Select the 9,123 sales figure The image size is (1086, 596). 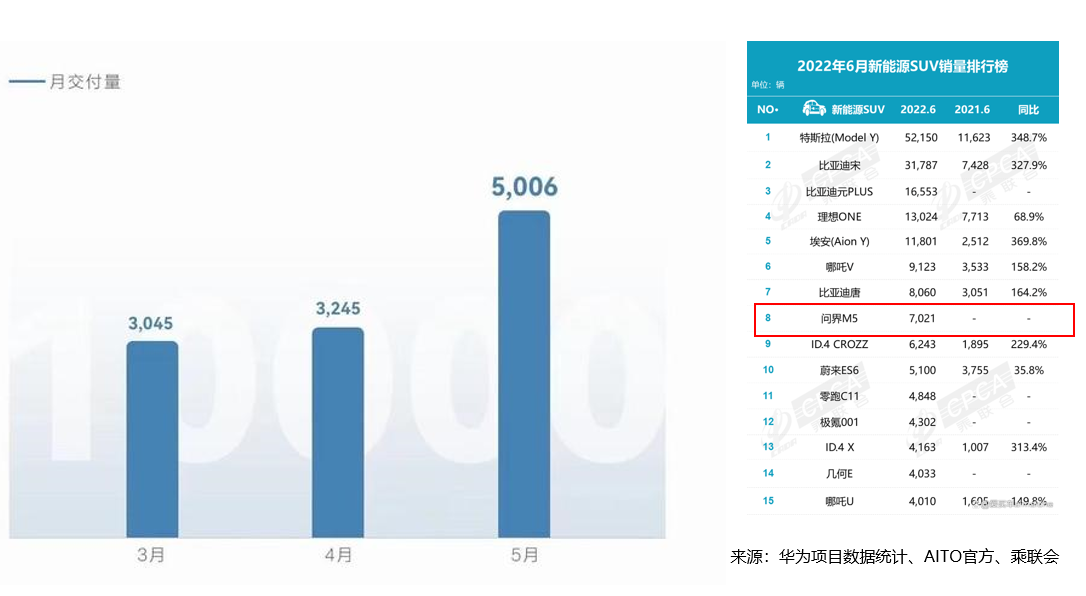coord(923,267)
